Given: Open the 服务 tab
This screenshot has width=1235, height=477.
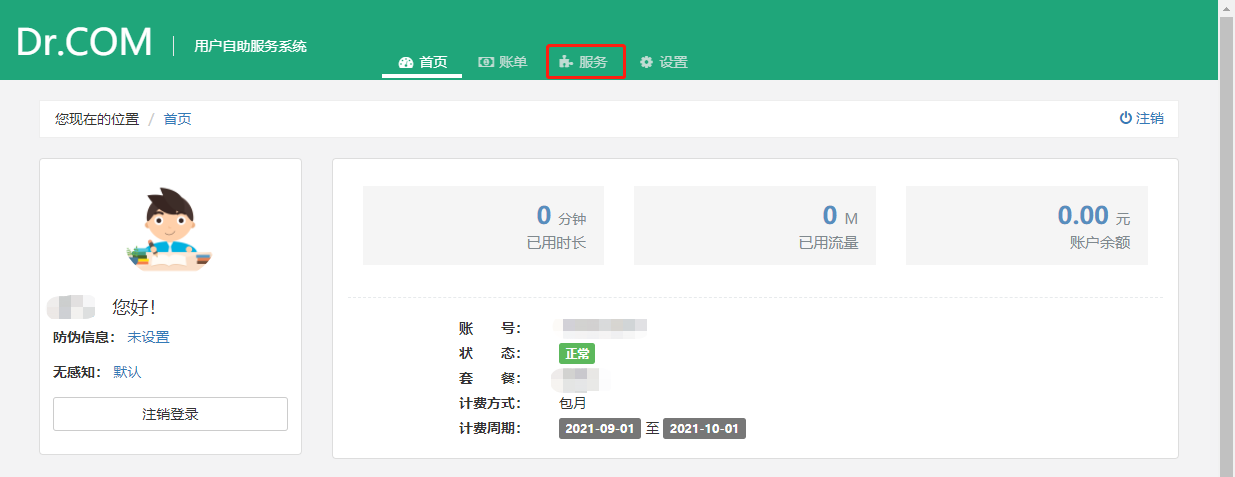Looking at the screenshot, I should click(593, 62).
